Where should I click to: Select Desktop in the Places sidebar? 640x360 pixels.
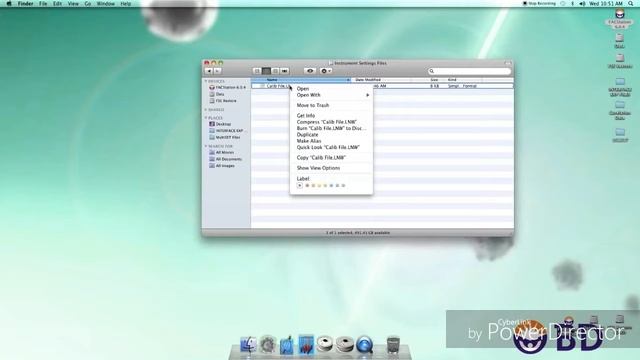(x=220, y=124)
